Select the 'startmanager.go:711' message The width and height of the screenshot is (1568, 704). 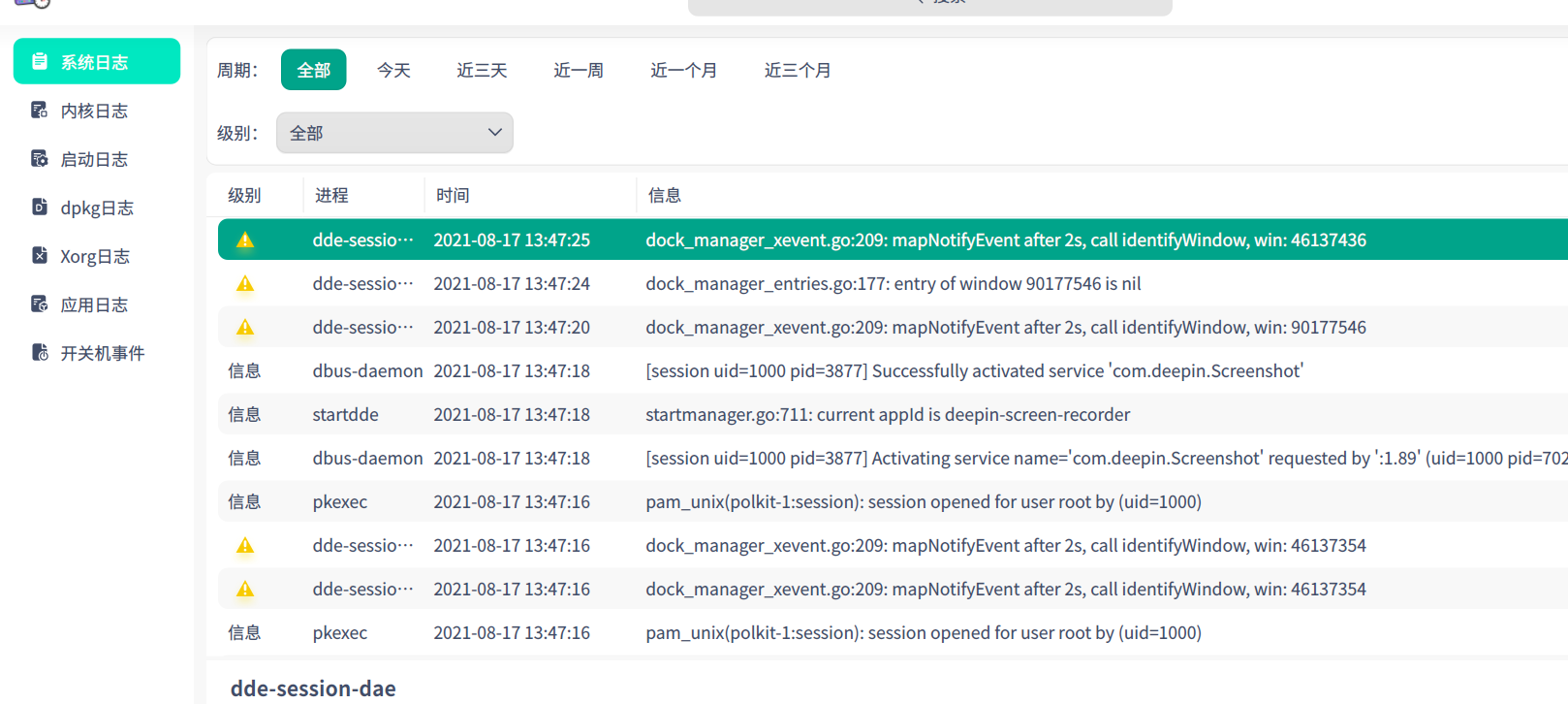coord(888,414)
